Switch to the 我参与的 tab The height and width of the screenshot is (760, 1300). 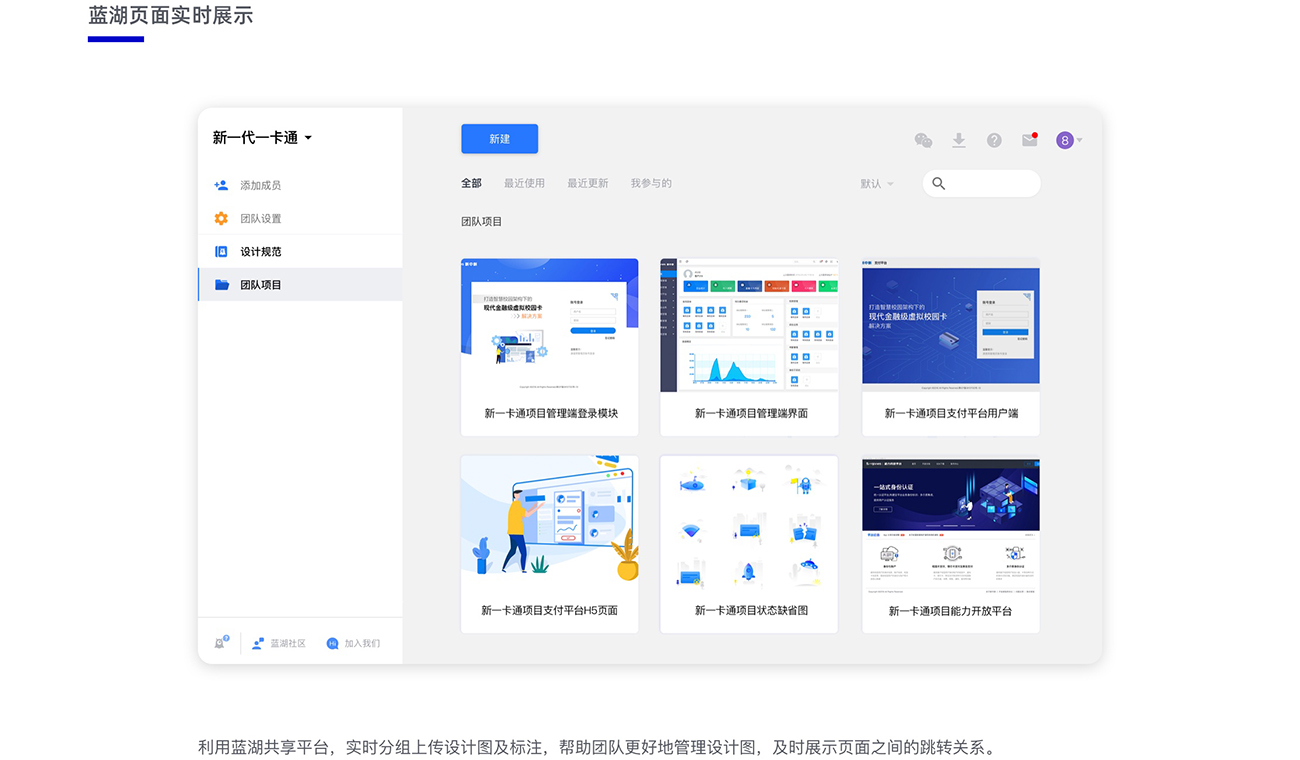pyautogui.click(x=651, y=183)
